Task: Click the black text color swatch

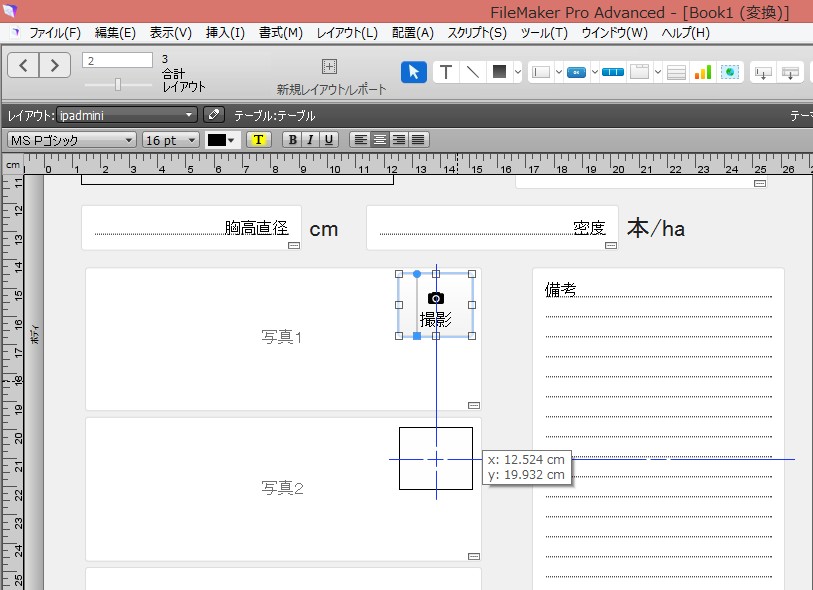Action: click(x=217, y=140)
